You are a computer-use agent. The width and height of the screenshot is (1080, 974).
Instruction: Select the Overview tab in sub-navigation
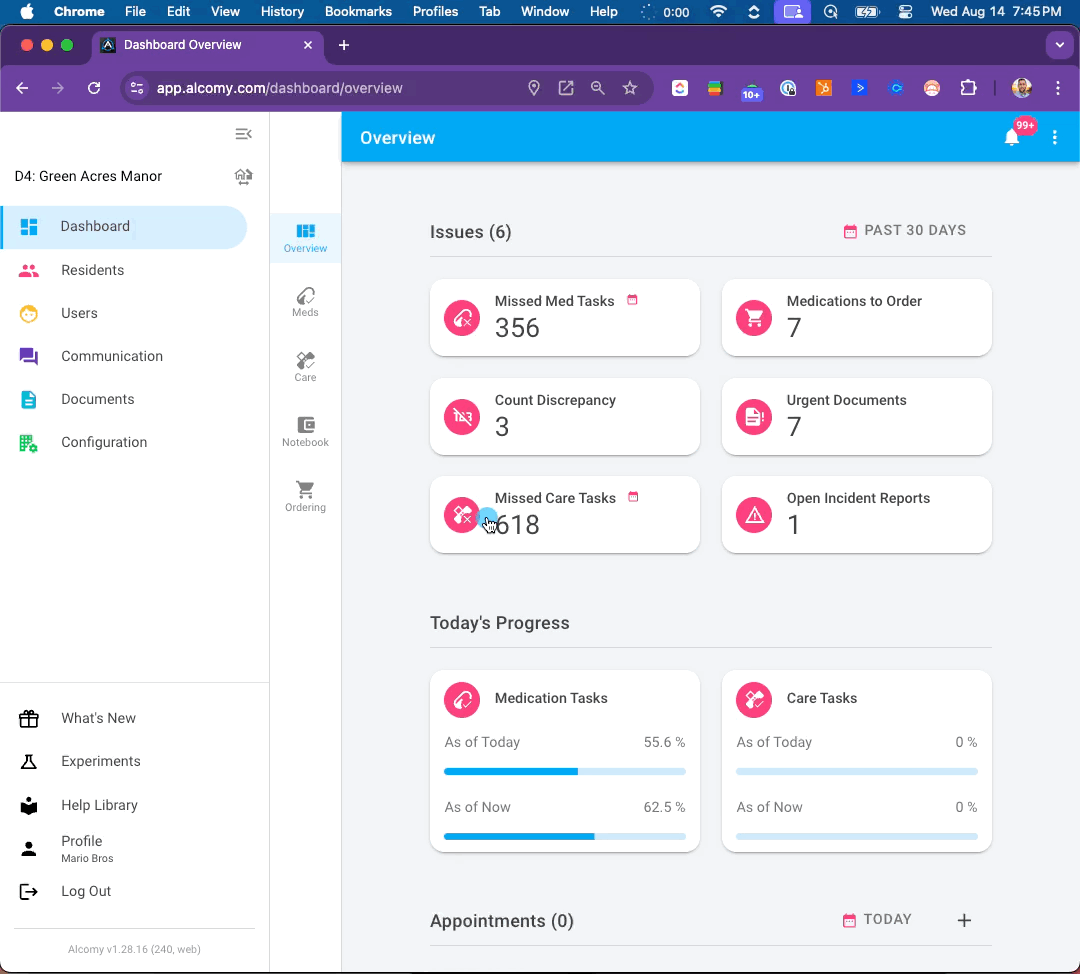coord(305,238)
